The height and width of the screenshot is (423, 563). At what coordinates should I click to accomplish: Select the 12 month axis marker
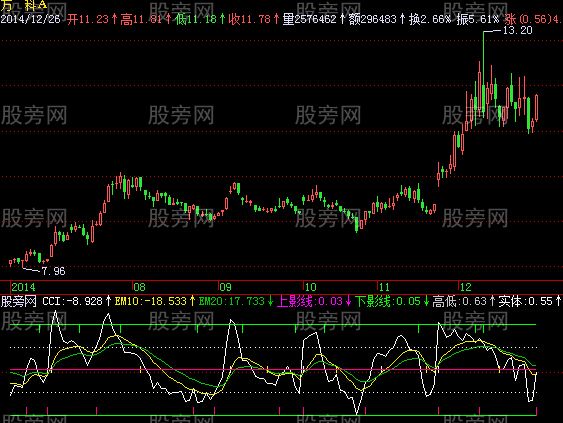coord(466,287)
